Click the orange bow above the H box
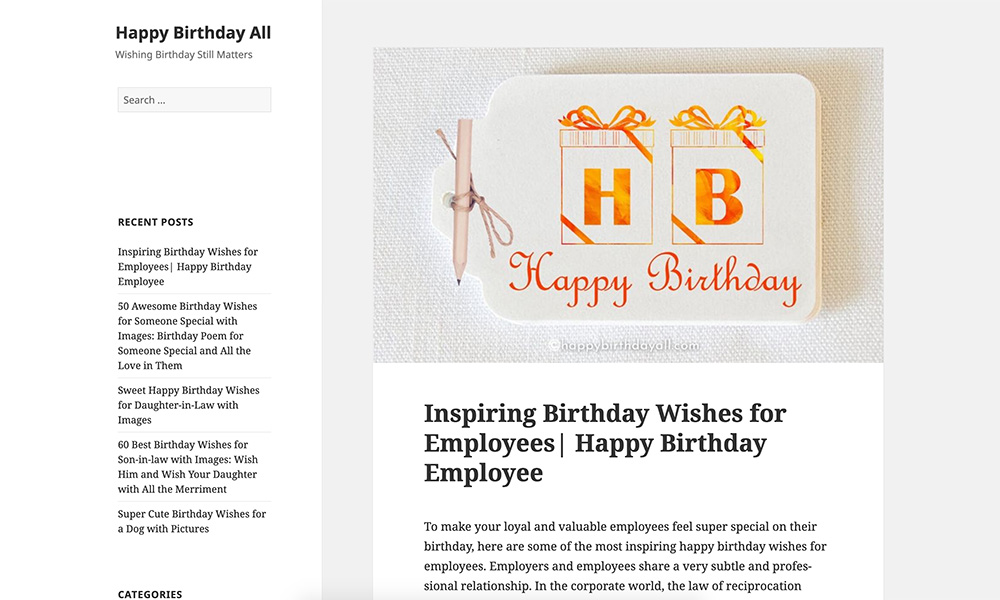Viewport: 1000px width, 600px height. (607, 118)
